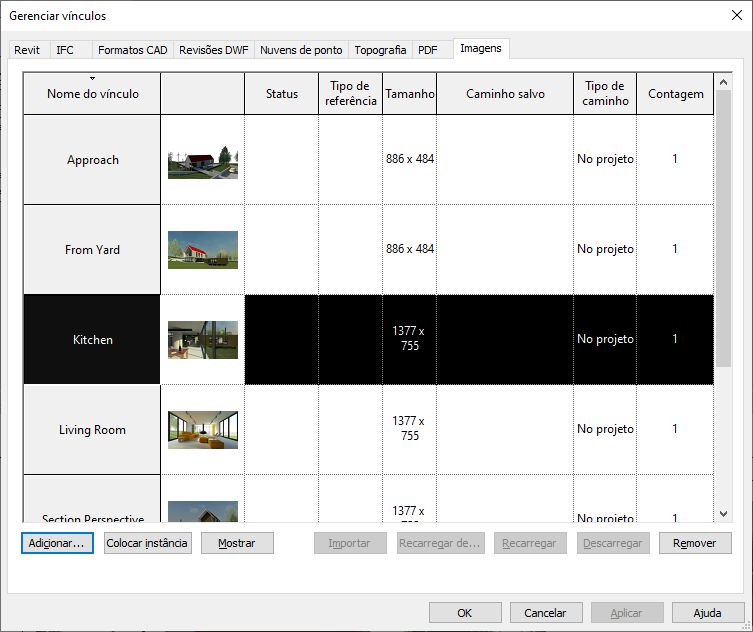The height and width of the screenshot is (632, 753).
Task: Remove the selected image with Remover
Action: coord(695,543)
